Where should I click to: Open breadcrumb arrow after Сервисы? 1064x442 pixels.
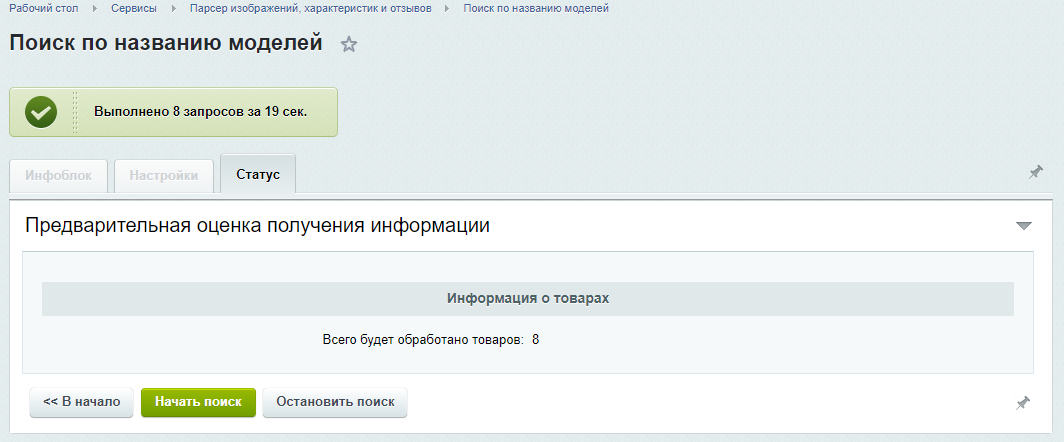click(174, 9)
